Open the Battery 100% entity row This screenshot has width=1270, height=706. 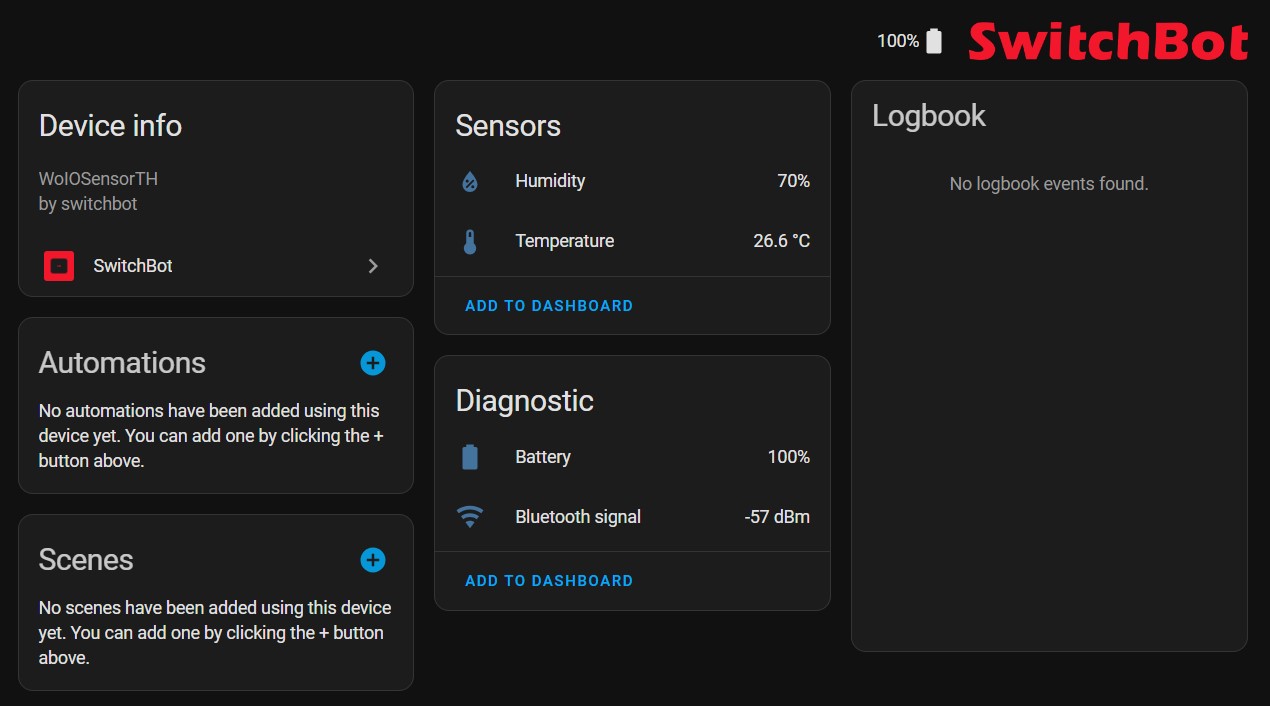(x=632, y=457)
